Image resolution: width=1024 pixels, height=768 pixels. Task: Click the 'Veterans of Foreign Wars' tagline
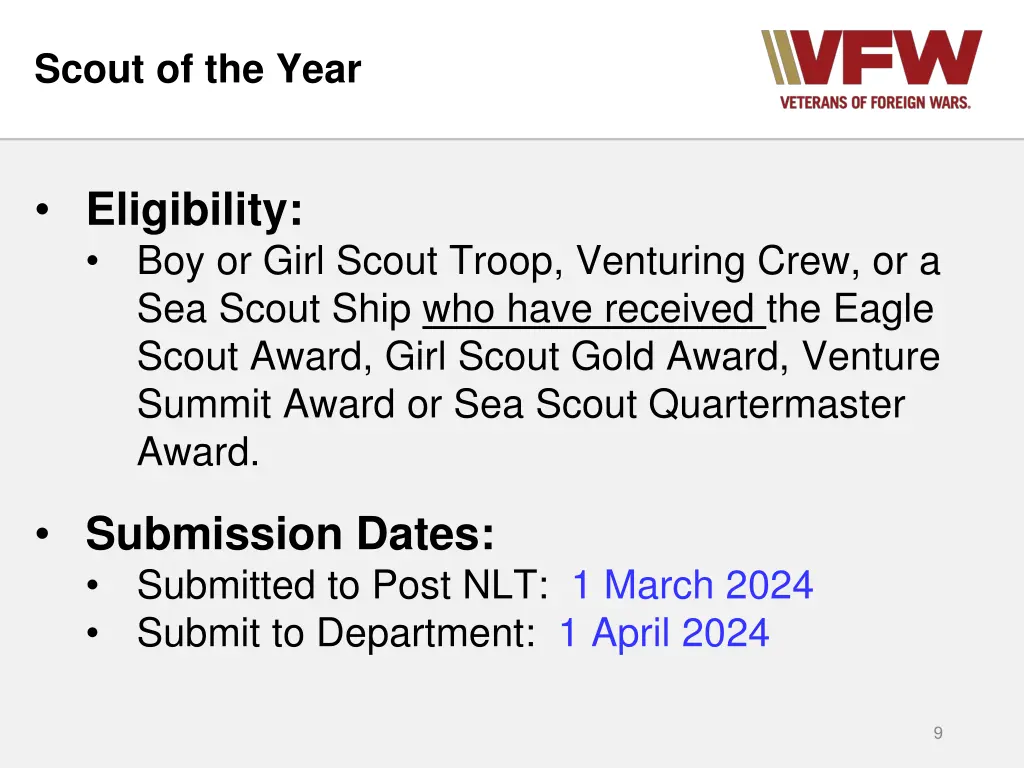(875, 102)
